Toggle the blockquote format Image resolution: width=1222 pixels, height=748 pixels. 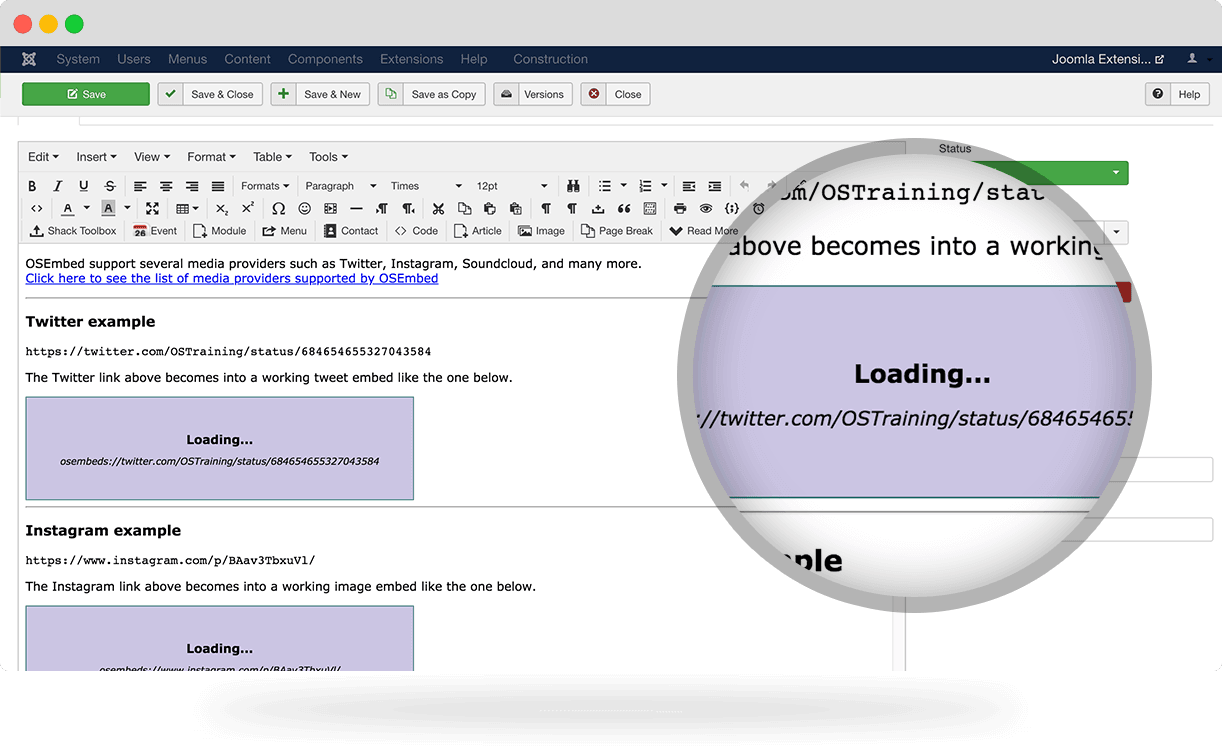click(x=624, y=208)
